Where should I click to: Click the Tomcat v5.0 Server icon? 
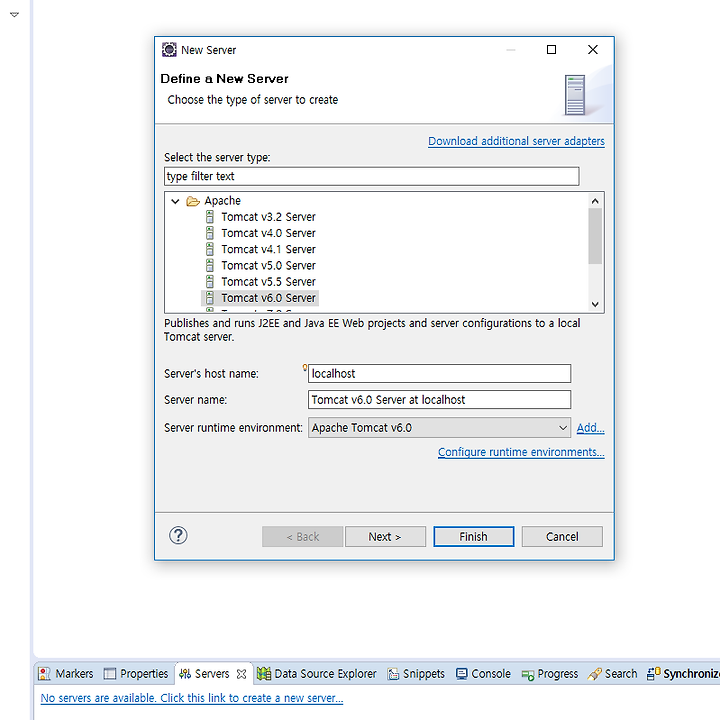210,265
